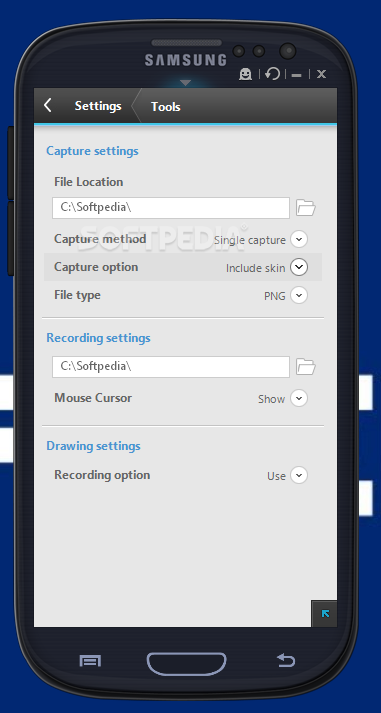Screen dimensions: 381x713
Task: Click the File type label
Action: (x=77, y=295)
